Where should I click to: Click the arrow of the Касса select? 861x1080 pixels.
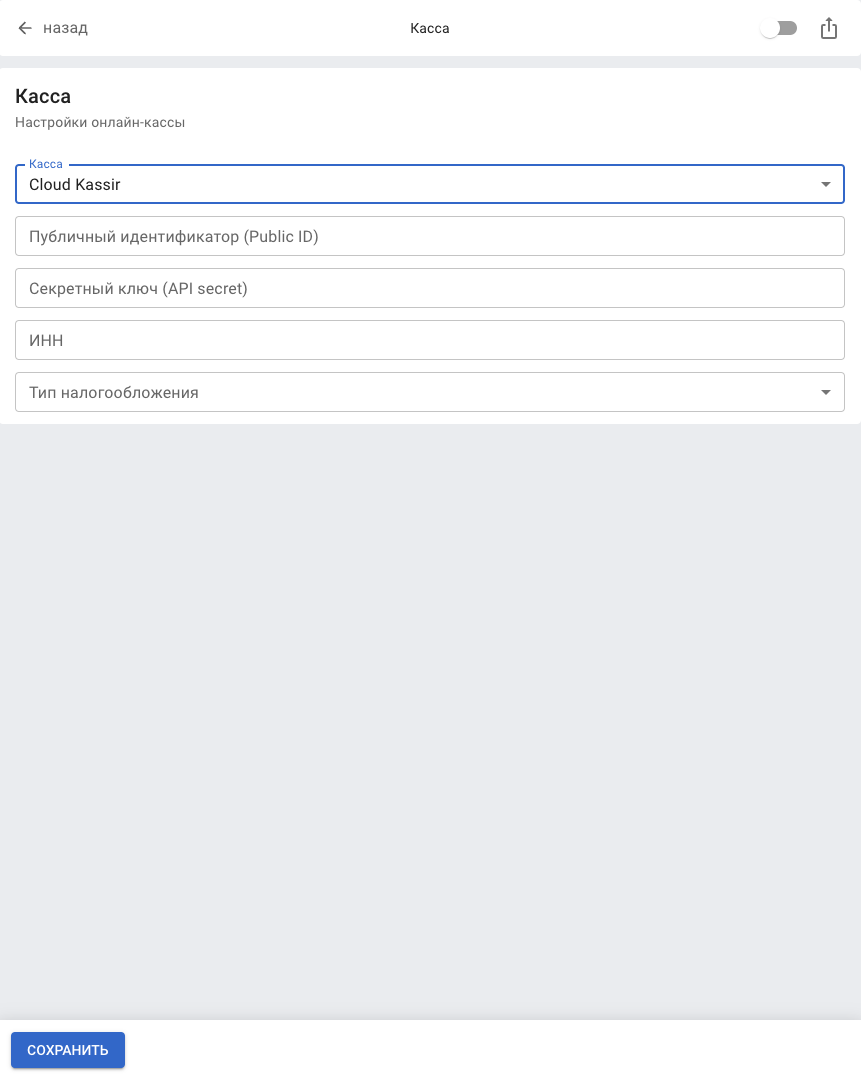[x=825, y=184]
